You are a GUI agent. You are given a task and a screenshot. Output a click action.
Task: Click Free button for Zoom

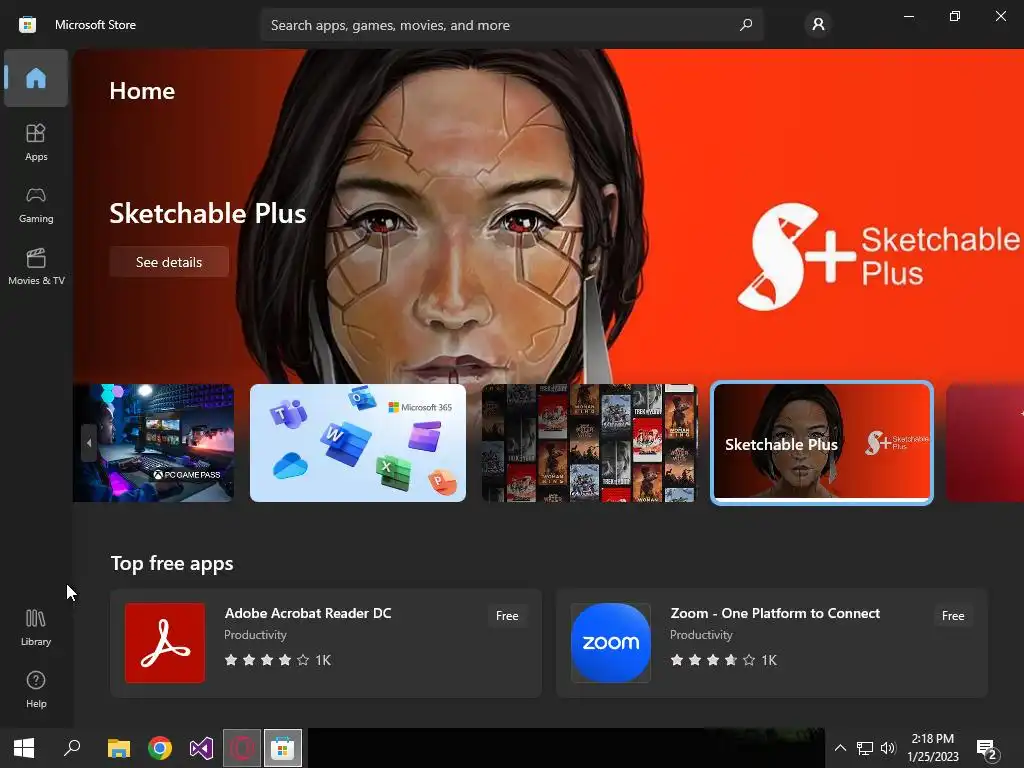point(953,616)
